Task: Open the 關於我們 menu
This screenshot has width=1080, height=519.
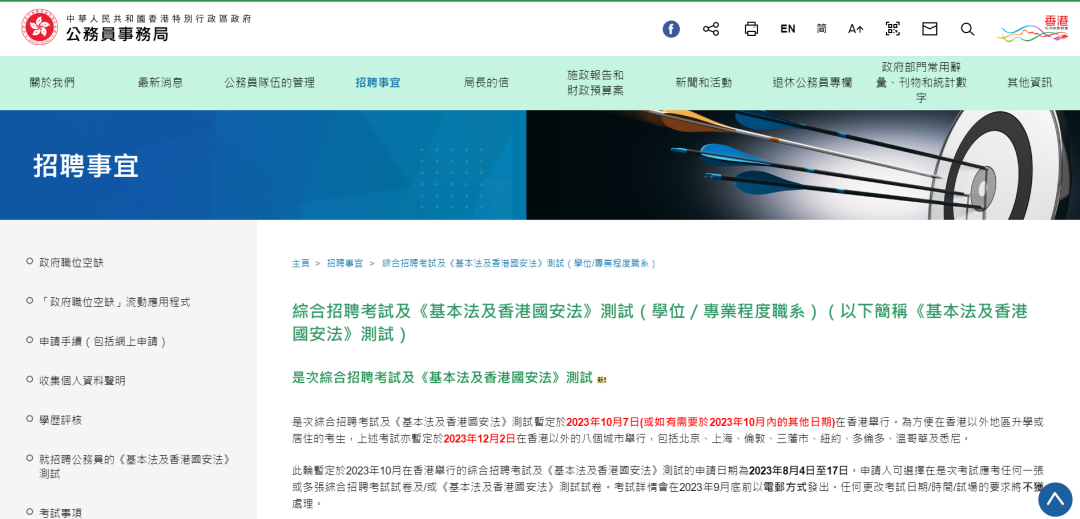Action: pos(52,83)
